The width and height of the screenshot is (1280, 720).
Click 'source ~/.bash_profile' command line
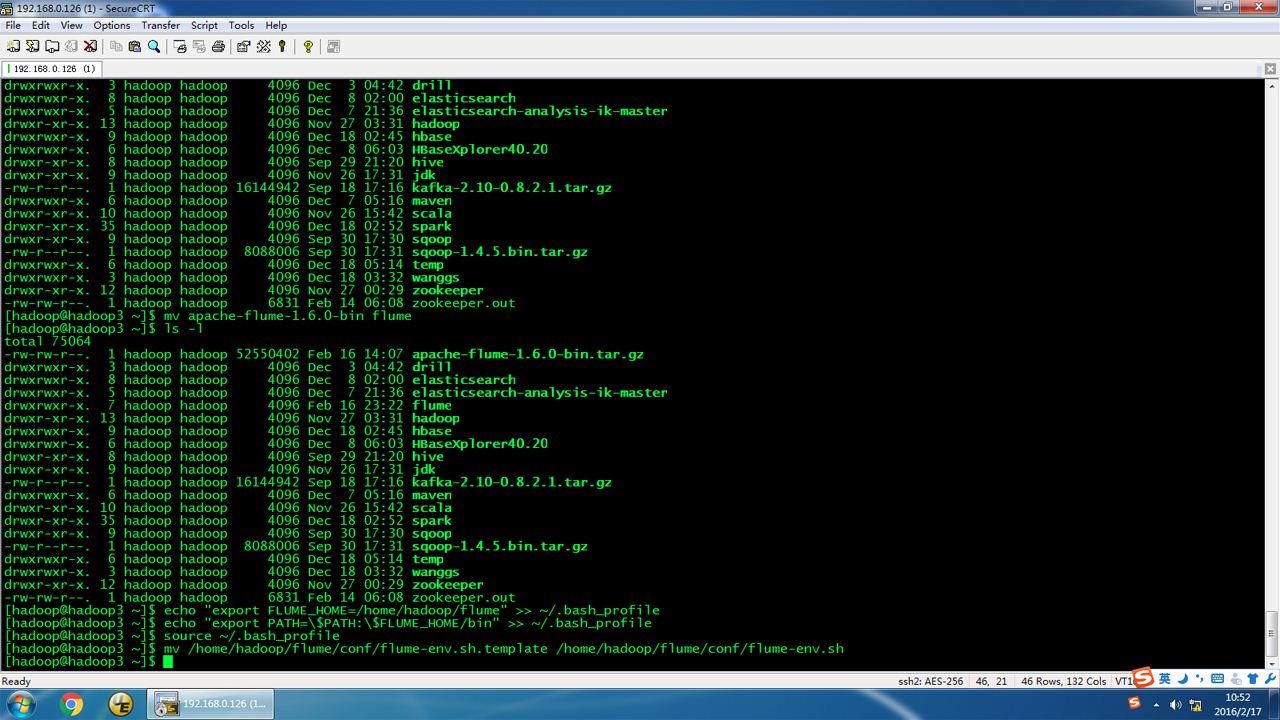point(252,636)
